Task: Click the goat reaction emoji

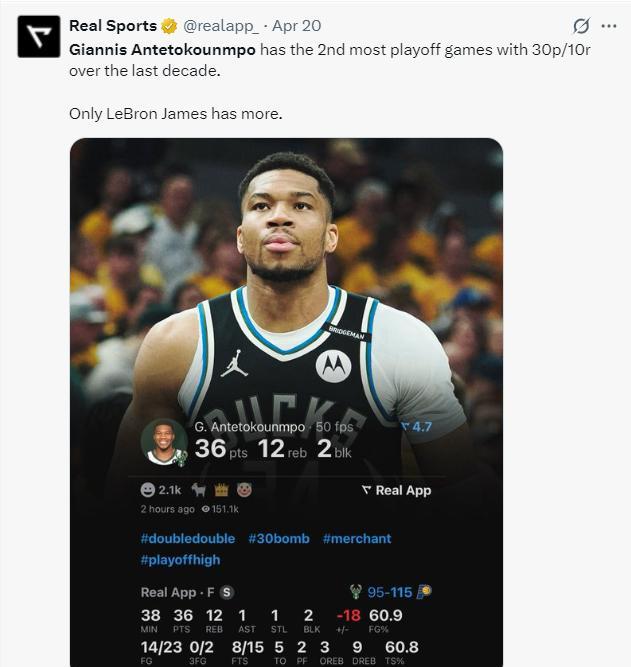Action: point(200,490)
